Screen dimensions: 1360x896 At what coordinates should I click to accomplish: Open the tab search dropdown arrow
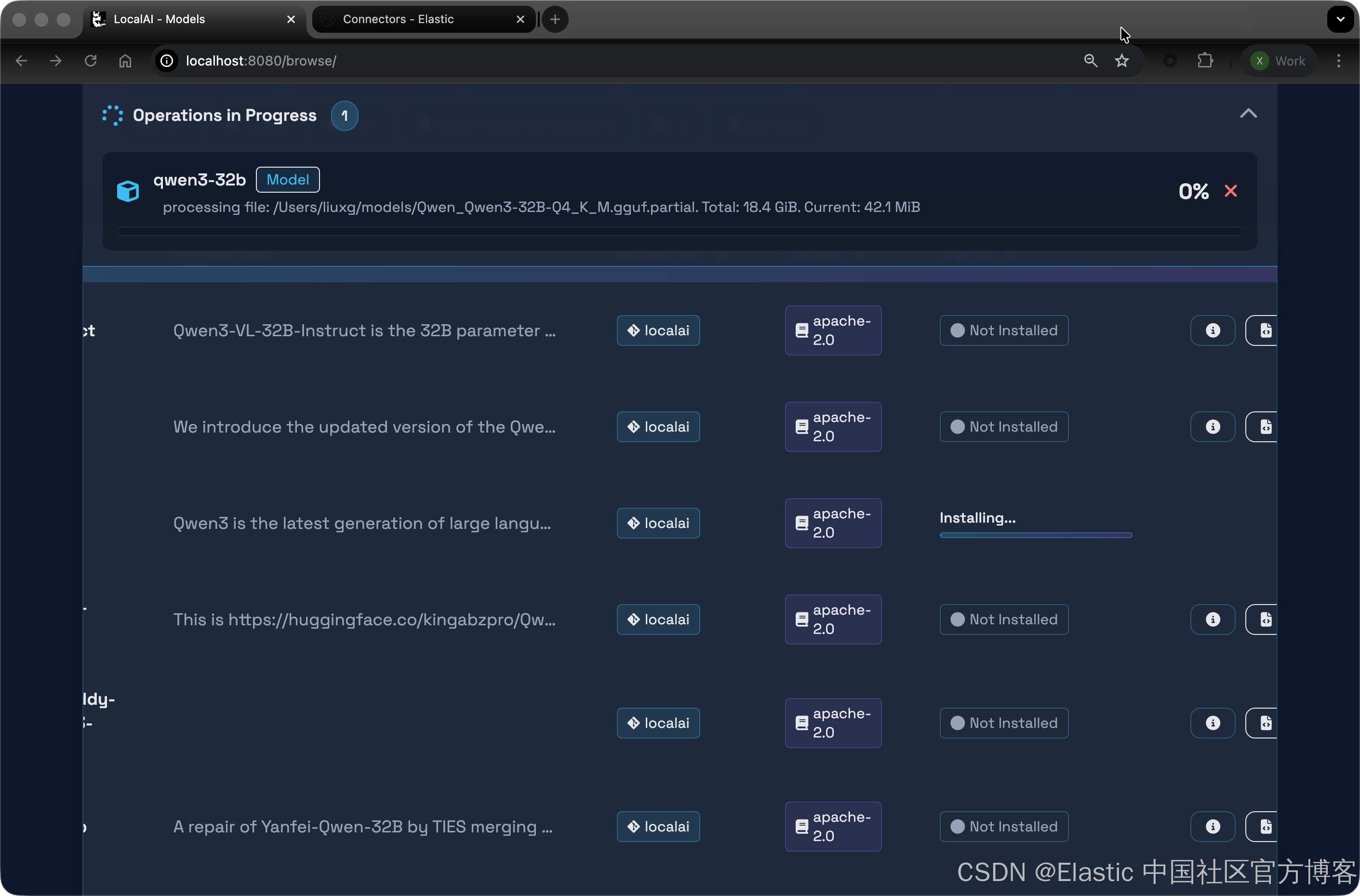tap(1340, 19)
